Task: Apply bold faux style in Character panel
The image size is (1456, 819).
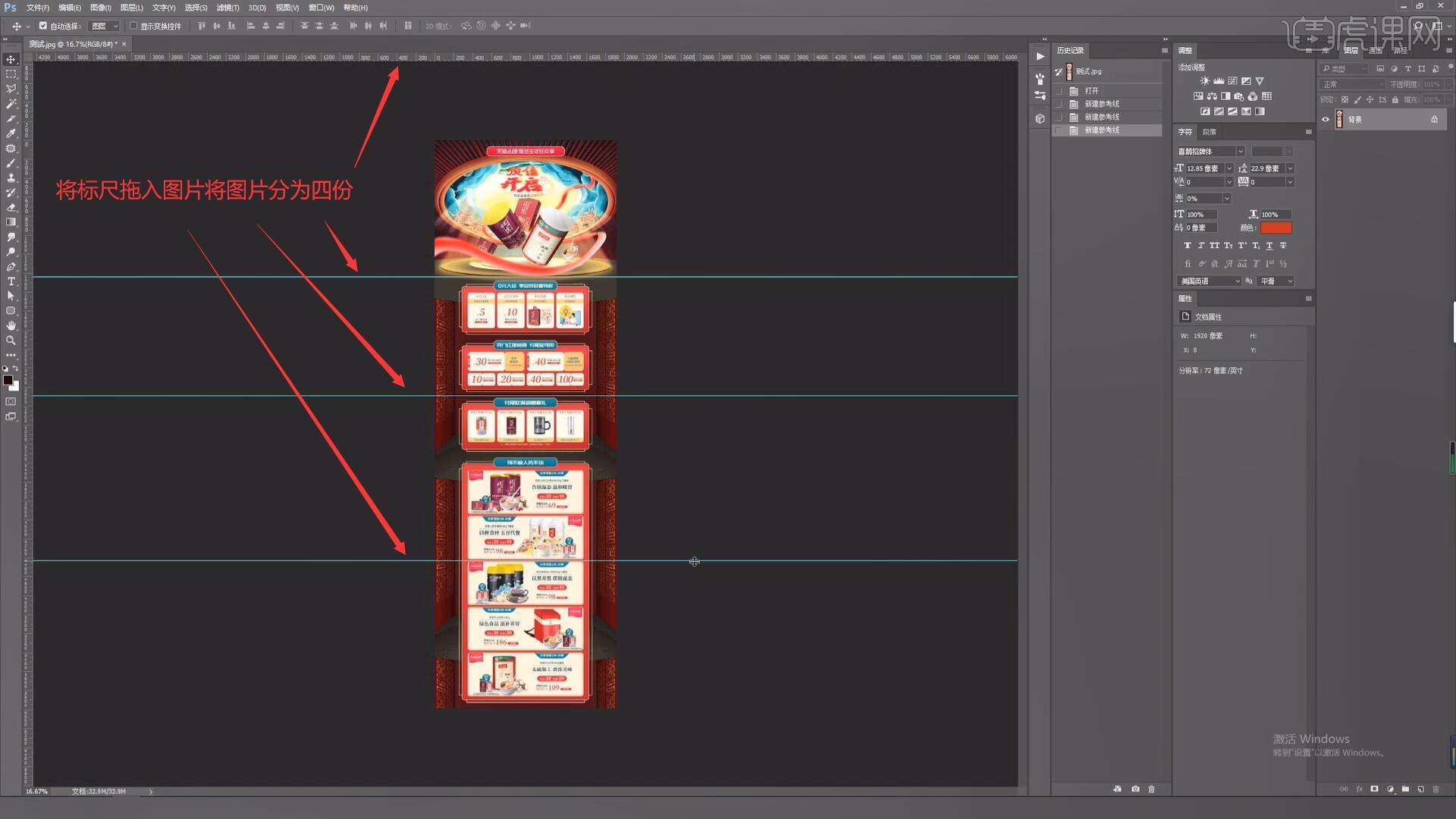Action: [1187, 245]
